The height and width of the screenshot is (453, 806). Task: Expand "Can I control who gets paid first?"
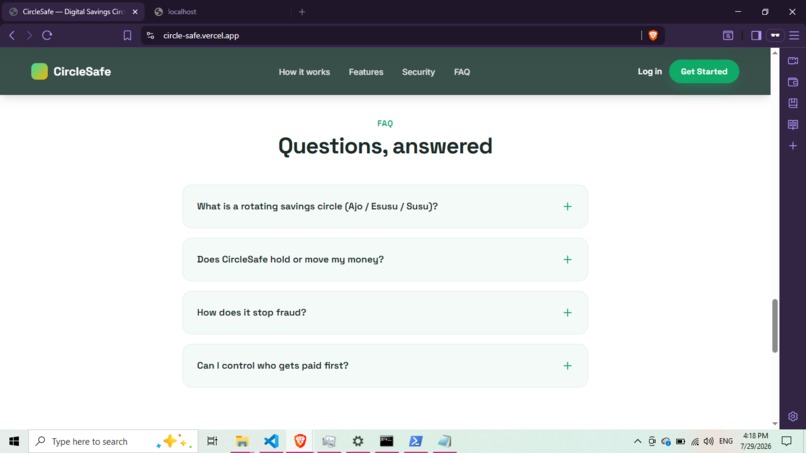point(385,366)
